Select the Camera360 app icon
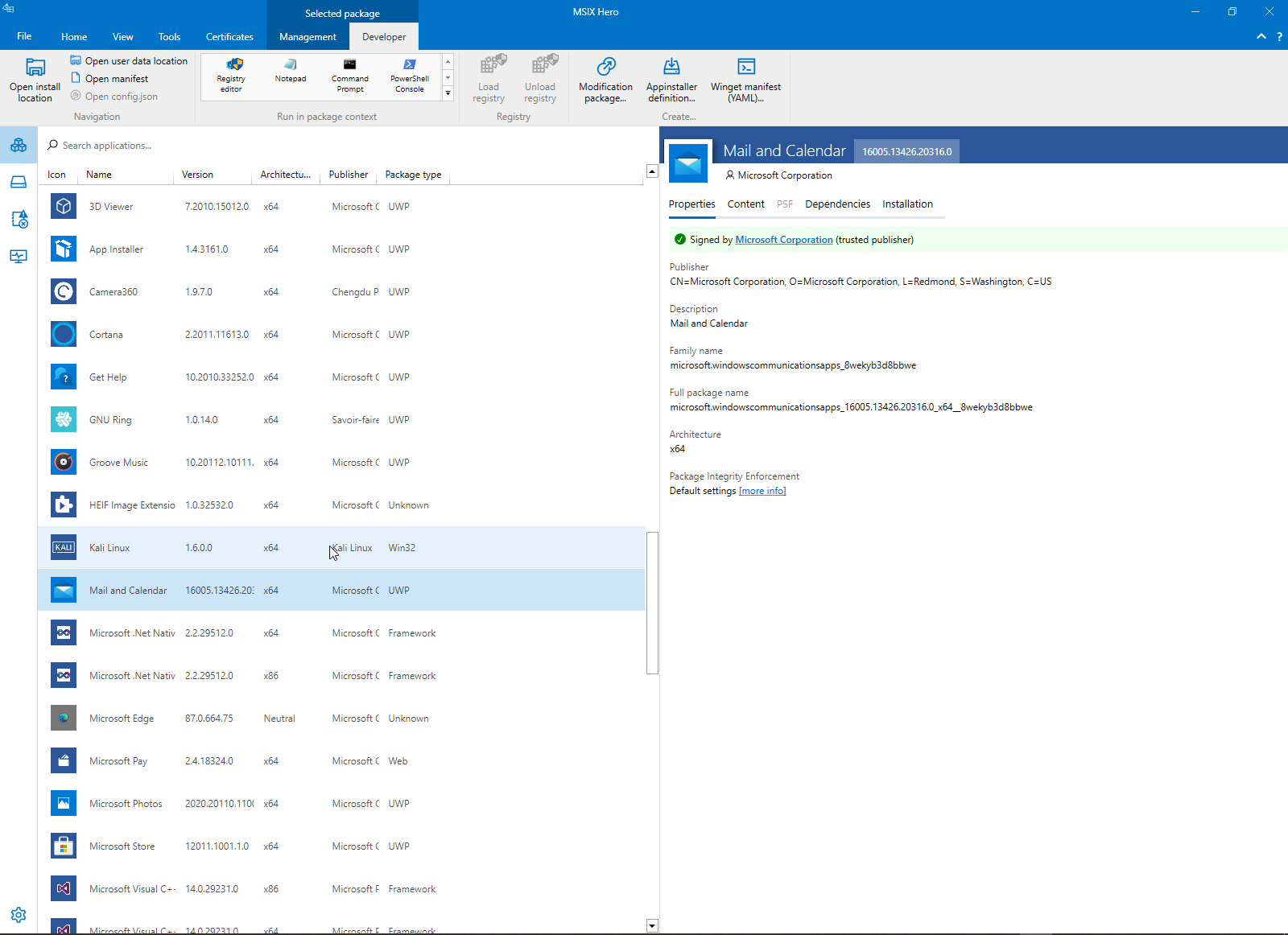Viewport: 1288px width, 935px height. point(64,292)
